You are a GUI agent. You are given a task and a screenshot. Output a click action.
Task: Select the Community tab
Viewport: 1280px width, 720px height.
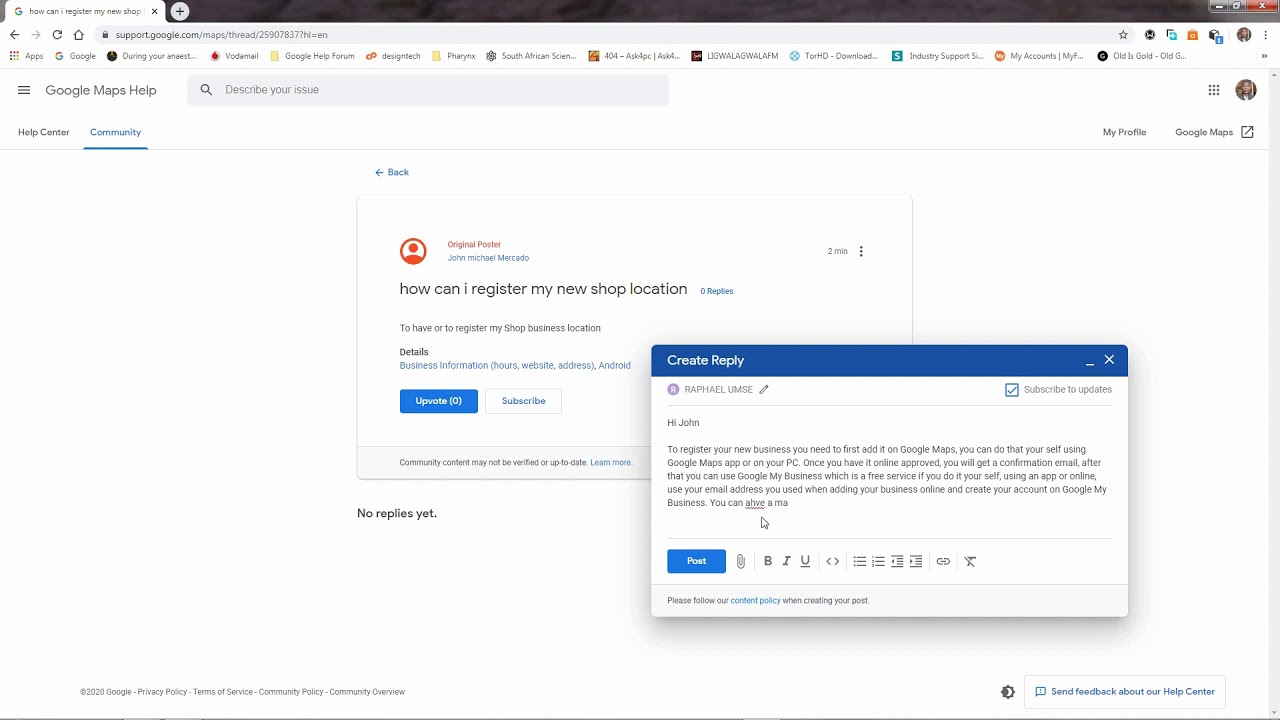[115, 132]
